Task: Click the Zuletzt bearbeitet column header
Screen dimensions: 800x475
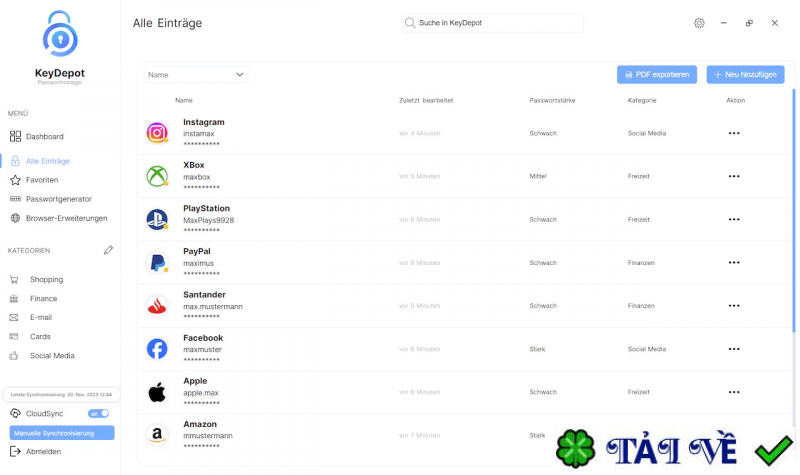Action: 426,101
